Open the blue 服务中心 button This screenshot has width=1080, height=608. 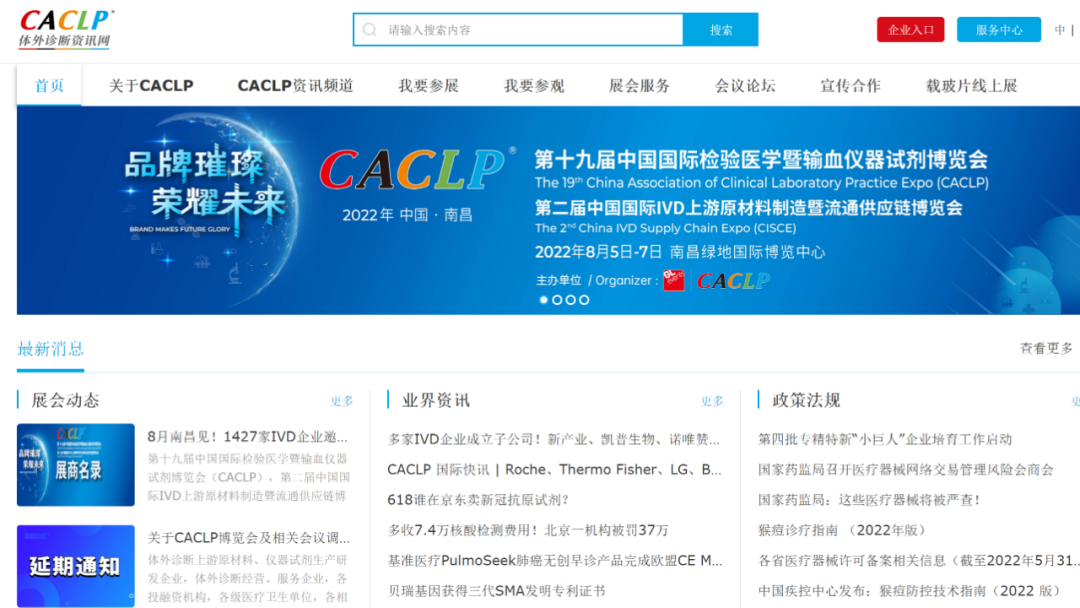click(x=999, y=30)
